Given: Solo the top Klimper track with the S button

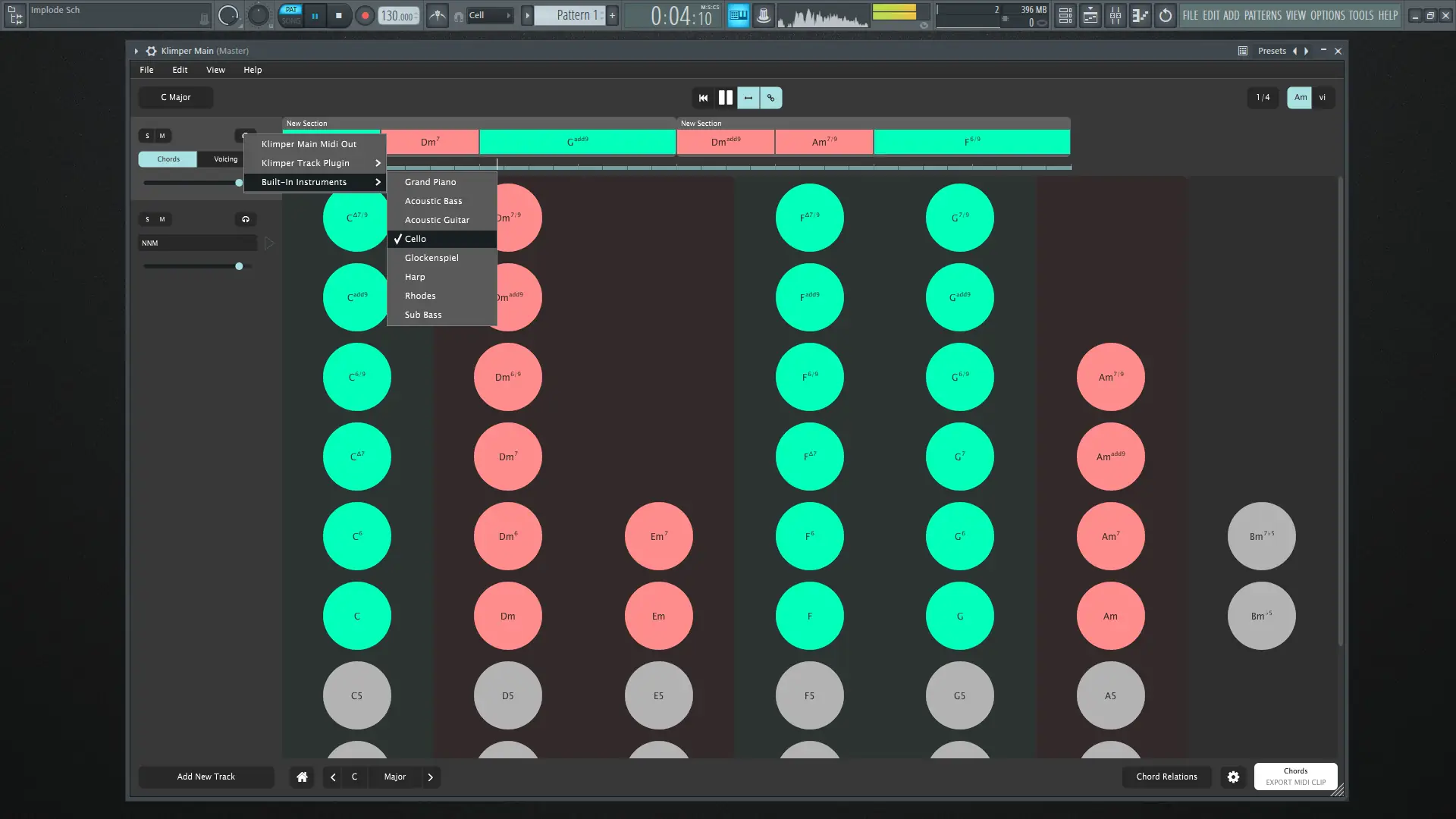Looking at the screenshot, I should pos(147,136).
